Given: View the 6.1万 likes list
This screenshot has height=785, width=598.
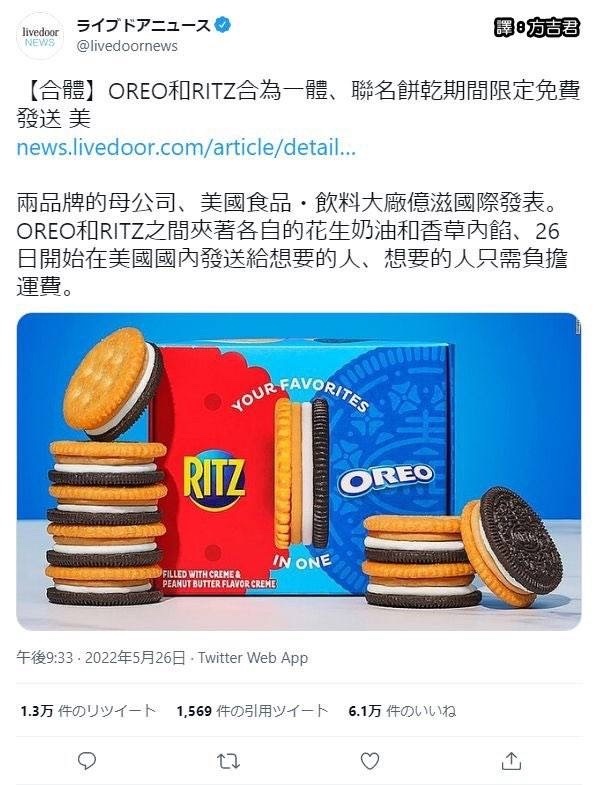Looking at the screenshot, I should (x=402, y=710).
